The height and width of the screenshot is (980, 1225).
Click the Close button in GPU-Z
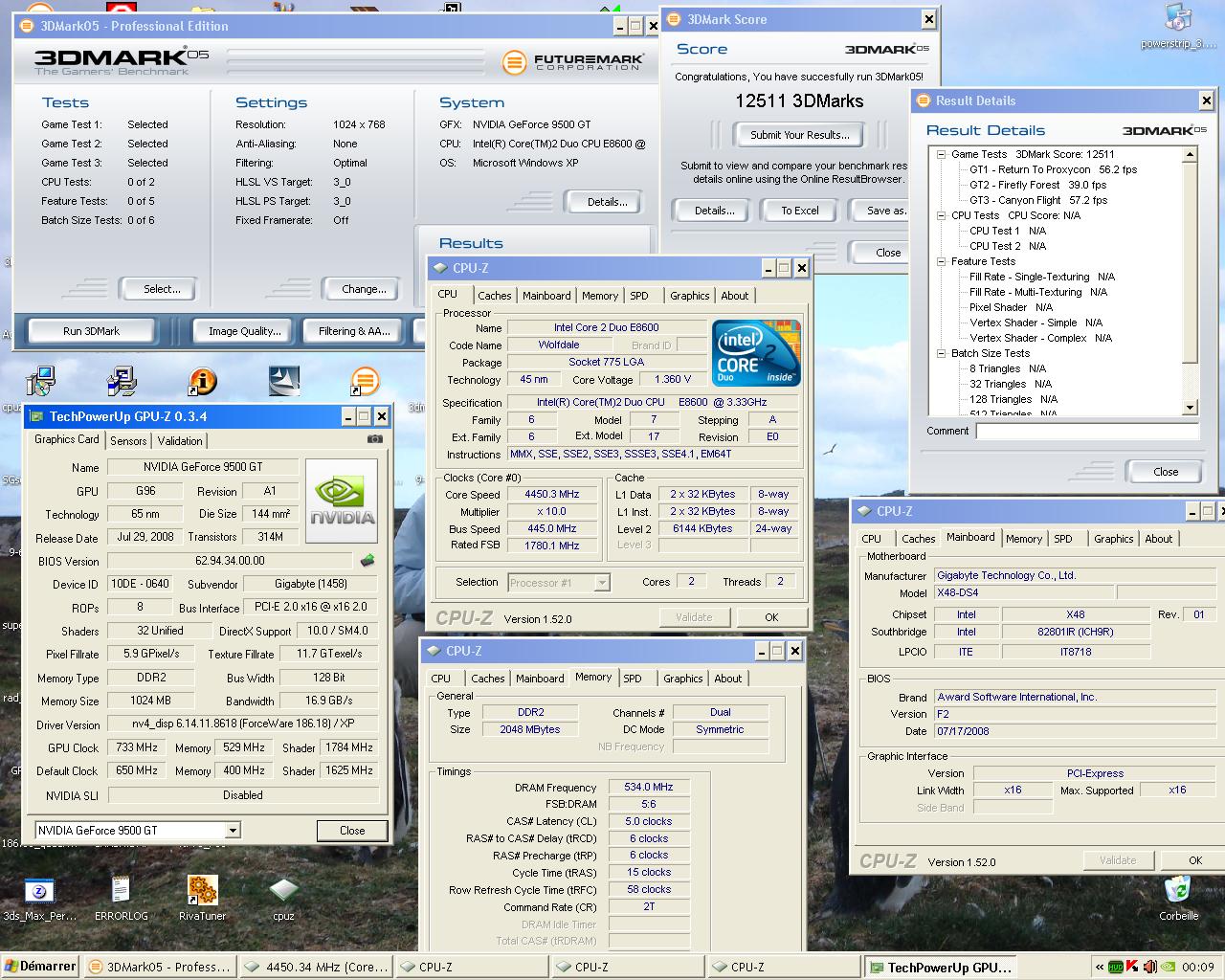coord(352,831)
